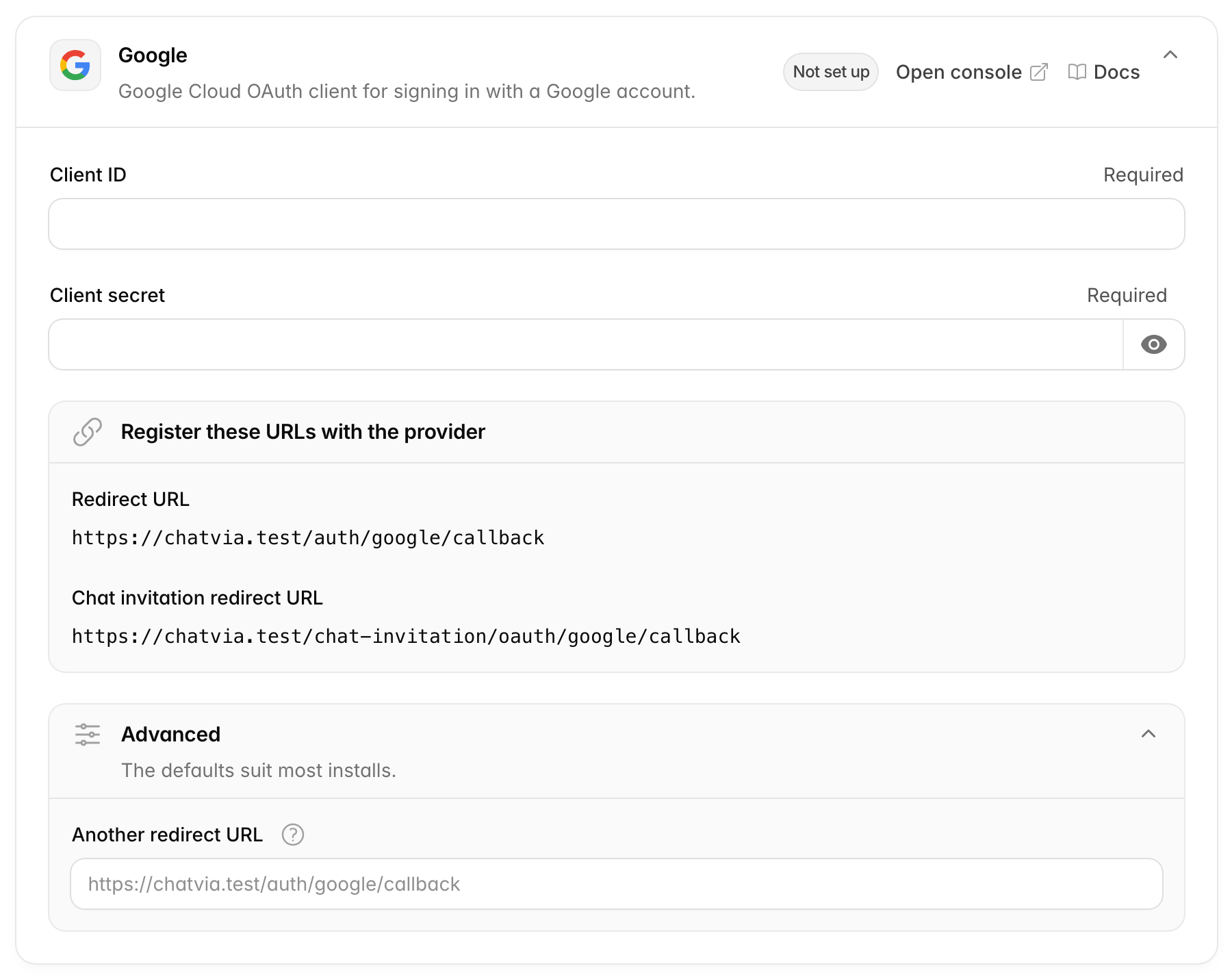Toggle client secret visibility eye icon
This screenshot has width=1232, height=979.
[1154, 344]
